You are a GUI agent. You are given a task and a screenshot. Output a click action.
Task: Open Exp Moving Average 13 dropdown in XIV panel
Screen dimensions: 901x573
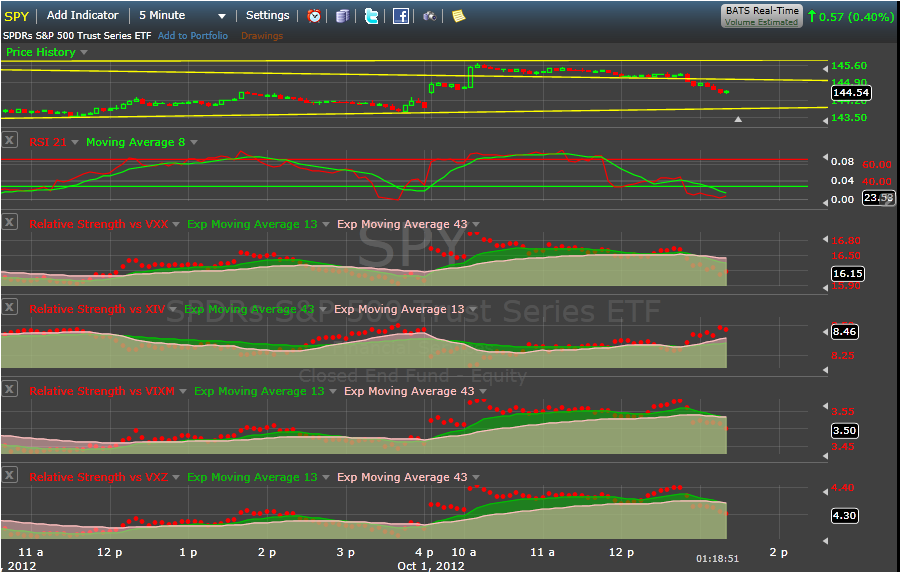tap(473, 310)
